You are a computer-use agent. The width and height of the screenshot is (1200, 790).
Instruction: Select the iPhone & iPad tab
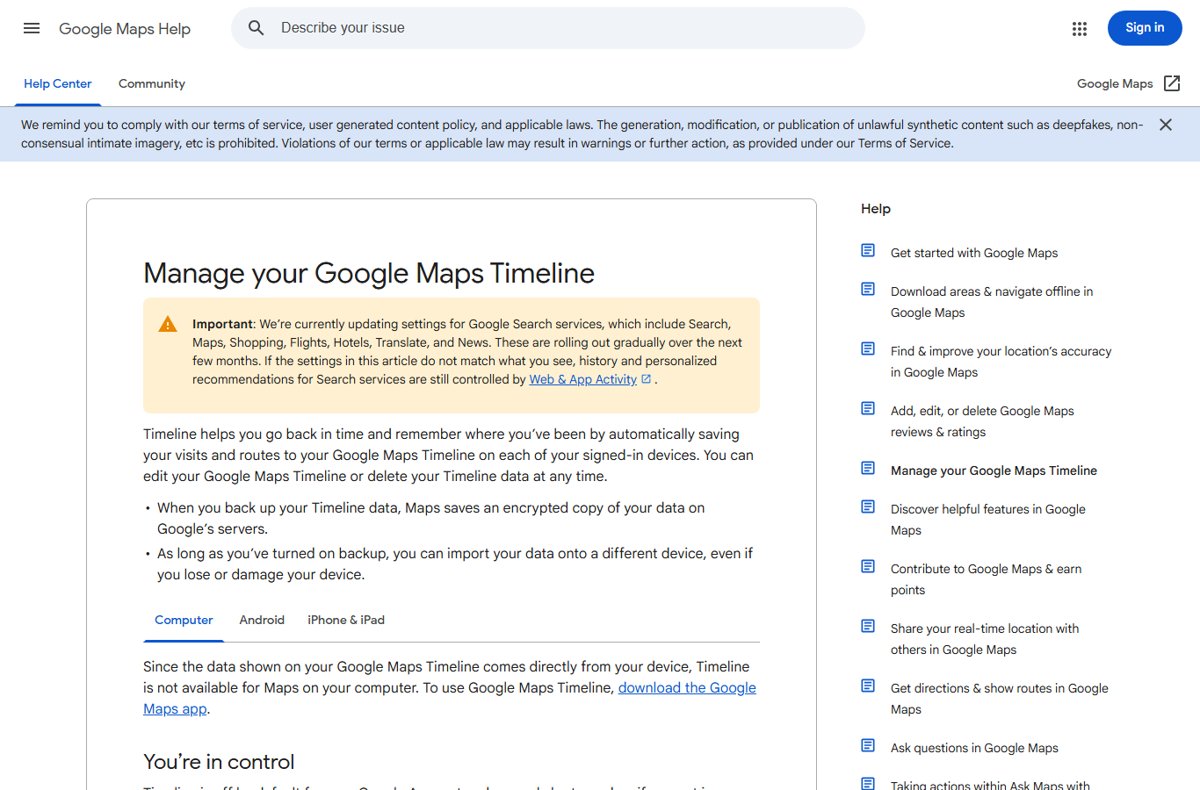346,620
